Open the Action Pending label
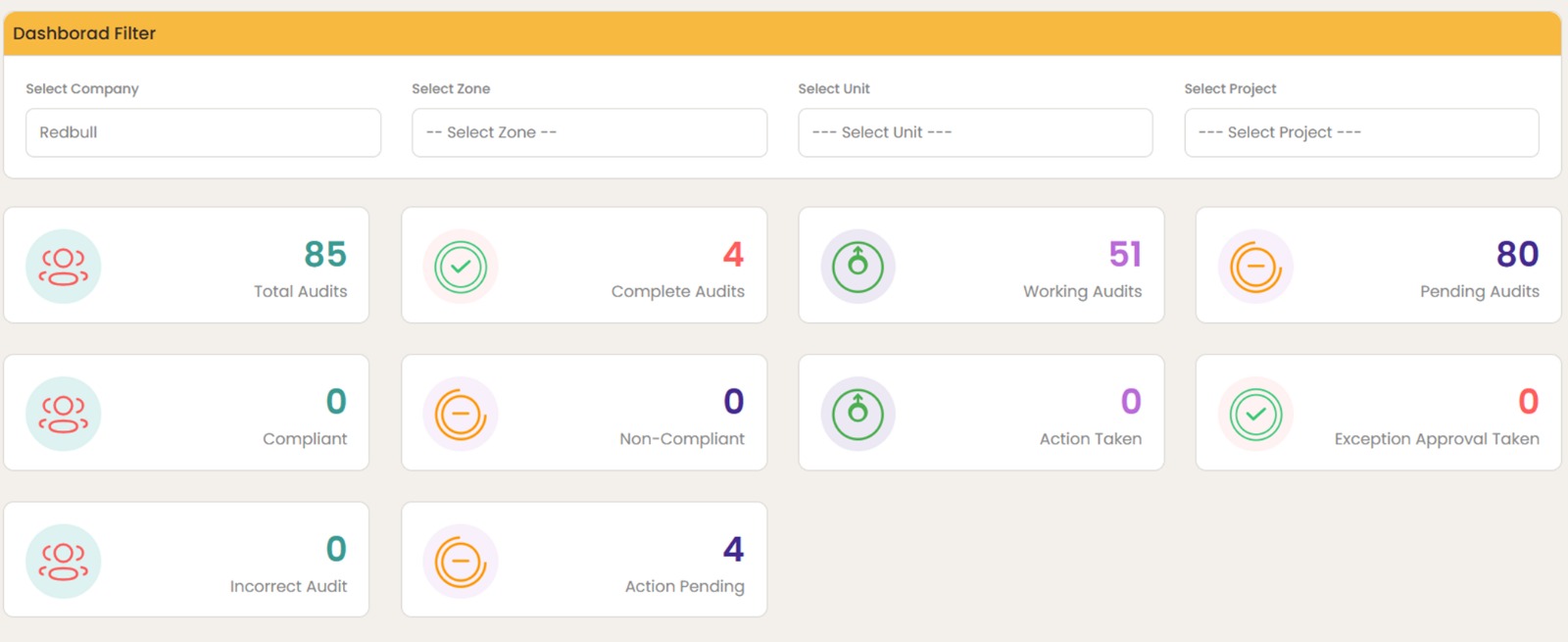The height and width of the screenshot is (642, 1568). [684, 586]
